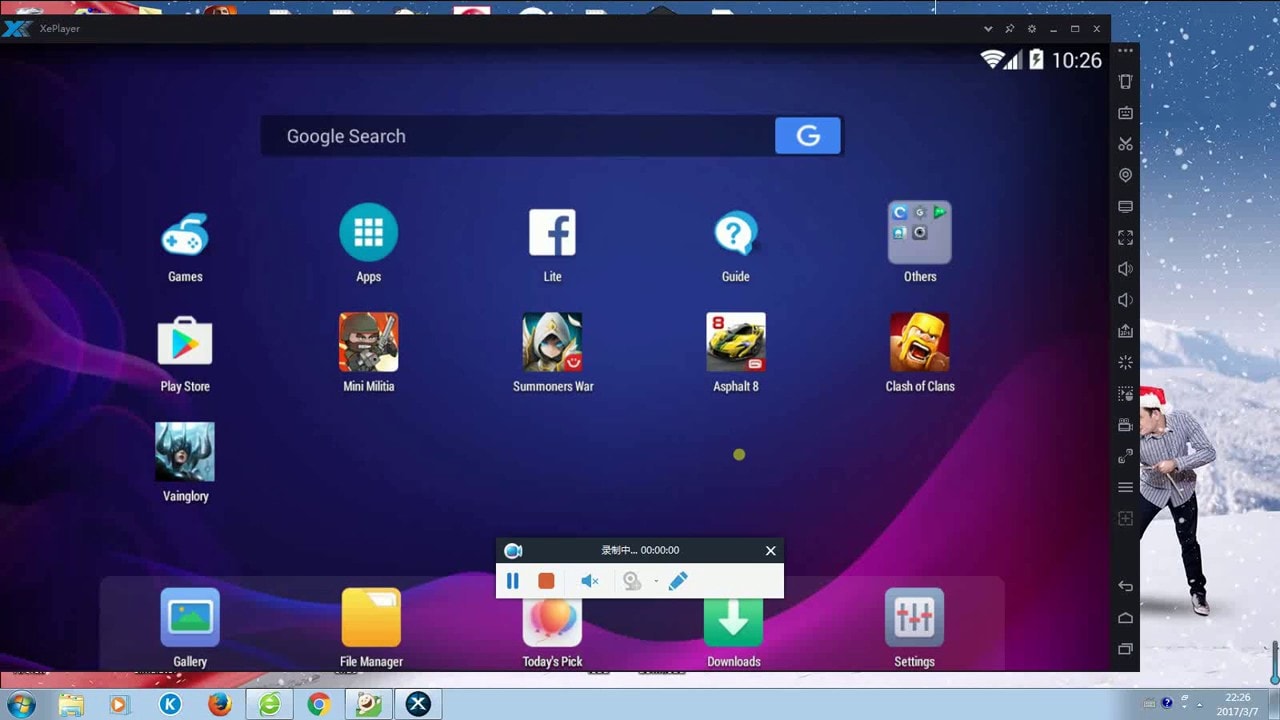The width and height of the screenshot is (1280, 720).
Task: Click the blue Google G button
Action: click(x=808, y=136)
